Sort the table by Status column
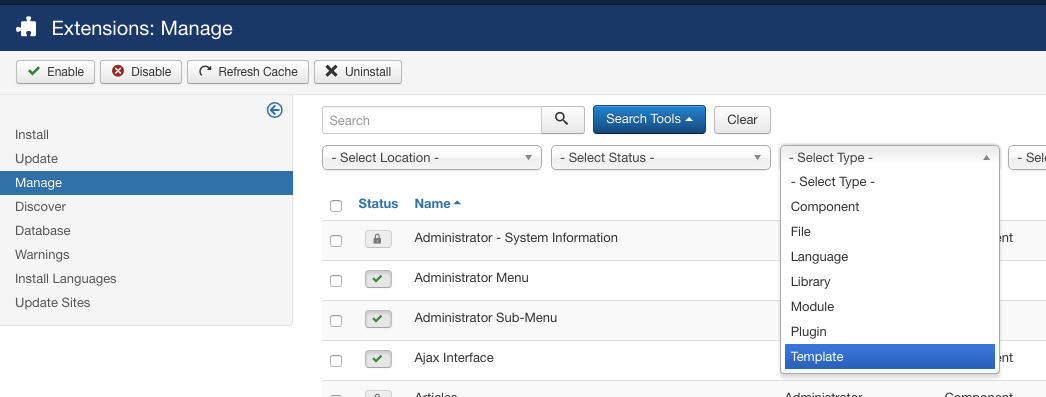 point(378,204)
